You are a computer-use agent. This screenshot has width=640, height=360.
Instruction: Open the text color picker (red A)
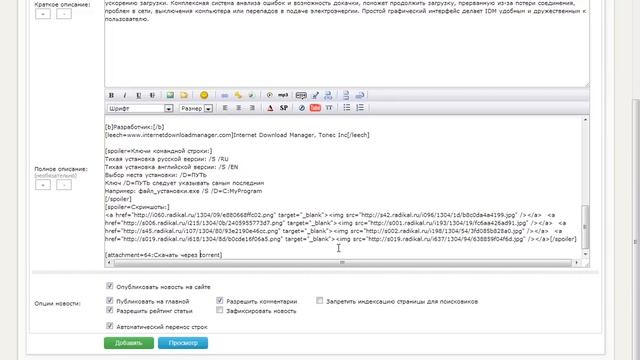(270, 108)
